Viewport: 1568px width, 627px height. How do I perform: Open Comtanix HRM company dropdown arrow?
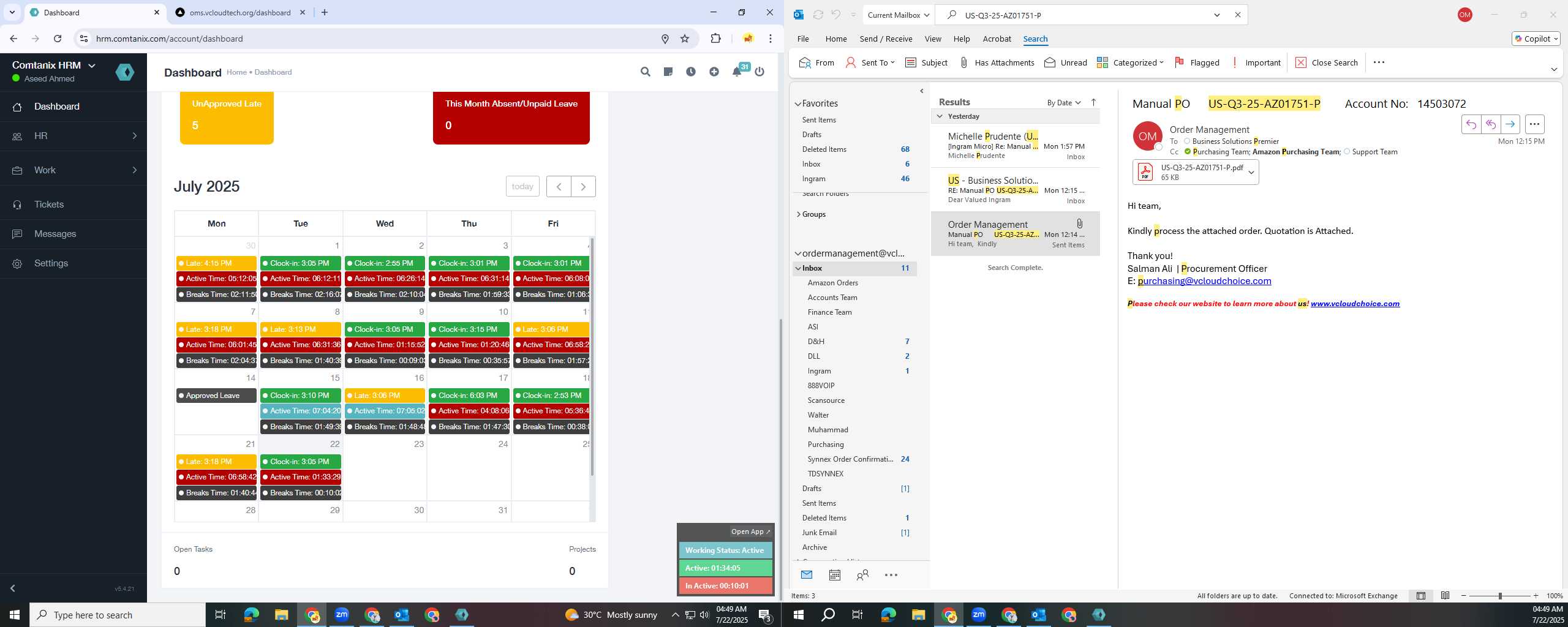point(92,66)
